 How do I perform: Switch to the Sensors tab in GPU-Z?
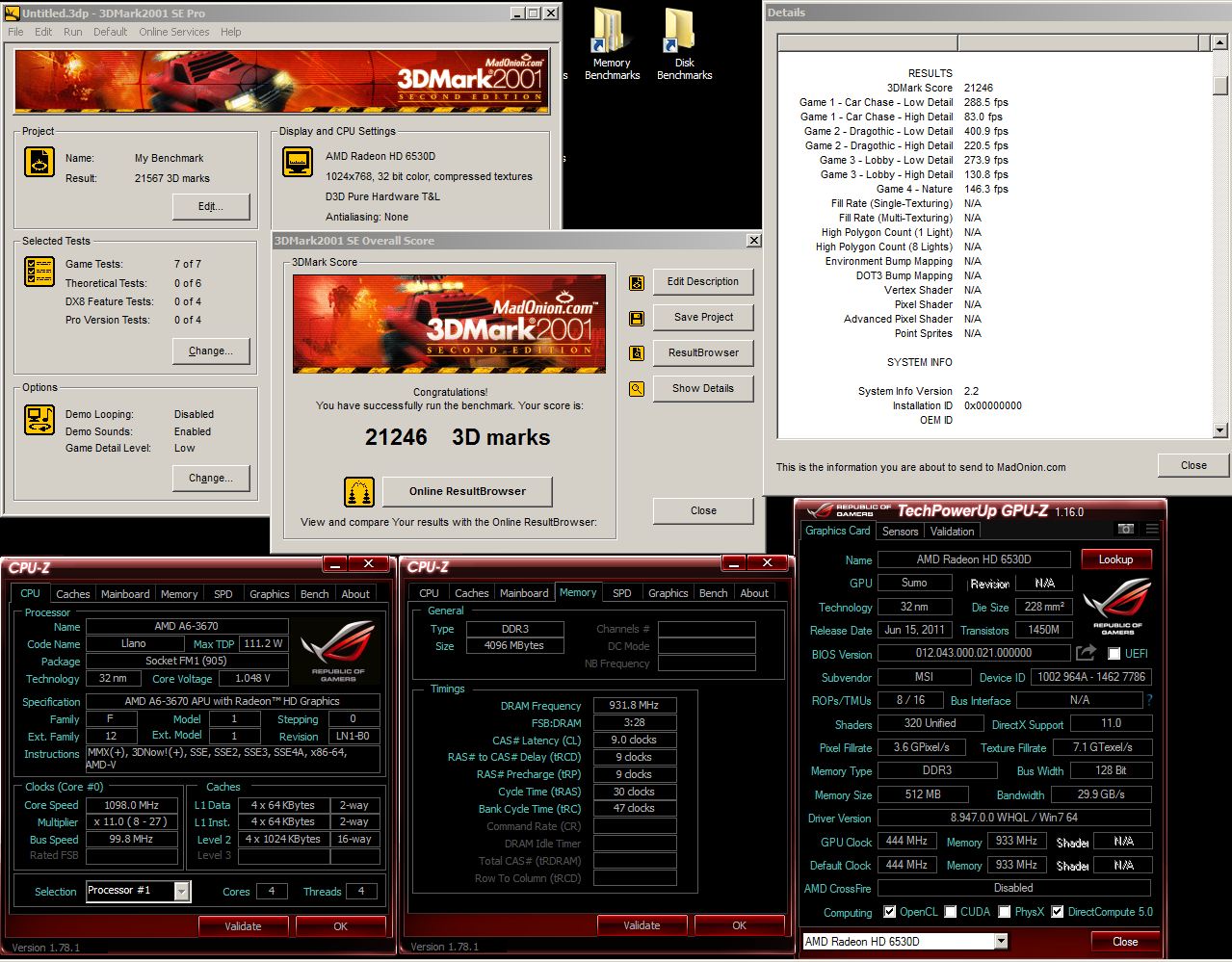[x=901, y=532]
